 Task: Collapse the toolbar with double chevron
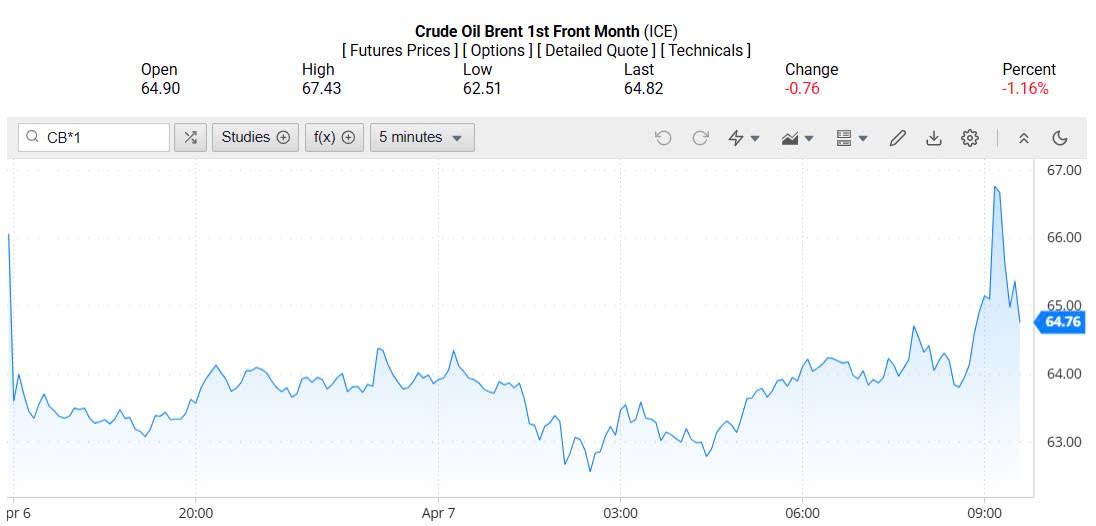coord(1024,138)
